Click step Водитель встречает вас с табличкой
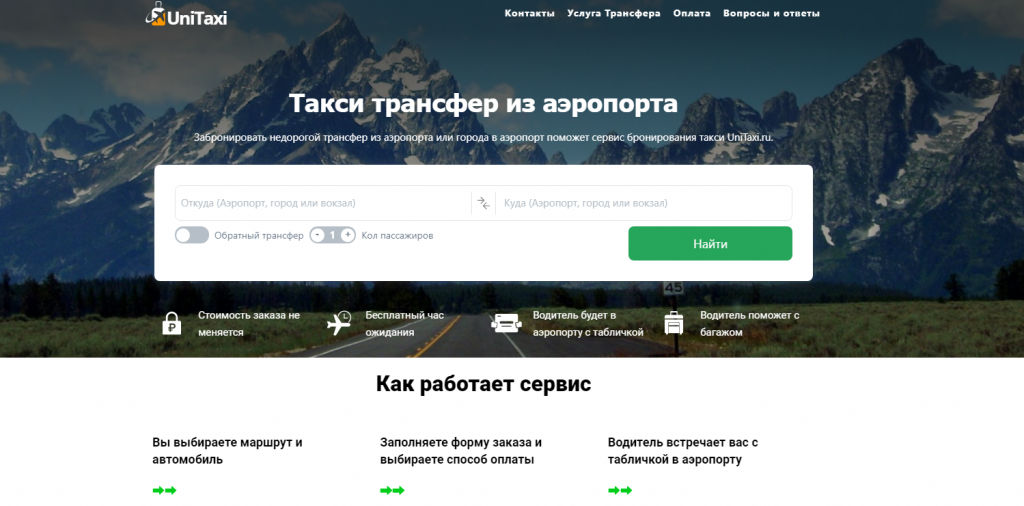The image size is (1024, 506). [x=682, y=451]
